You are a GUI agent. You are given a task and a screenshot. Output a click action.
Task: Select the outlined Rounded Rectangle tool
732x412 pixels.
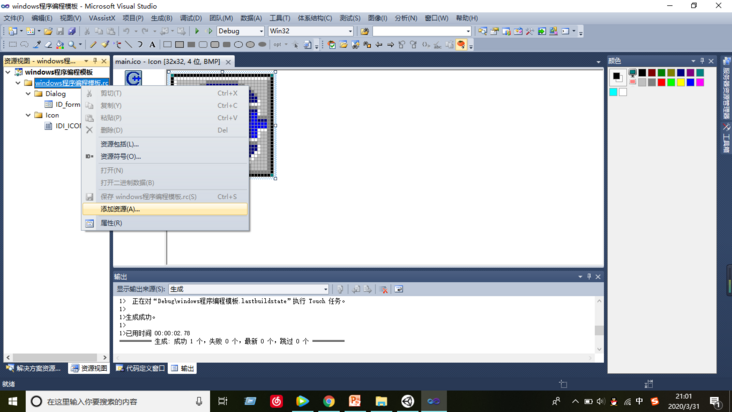pyautogui.click(x=203, y=45)
